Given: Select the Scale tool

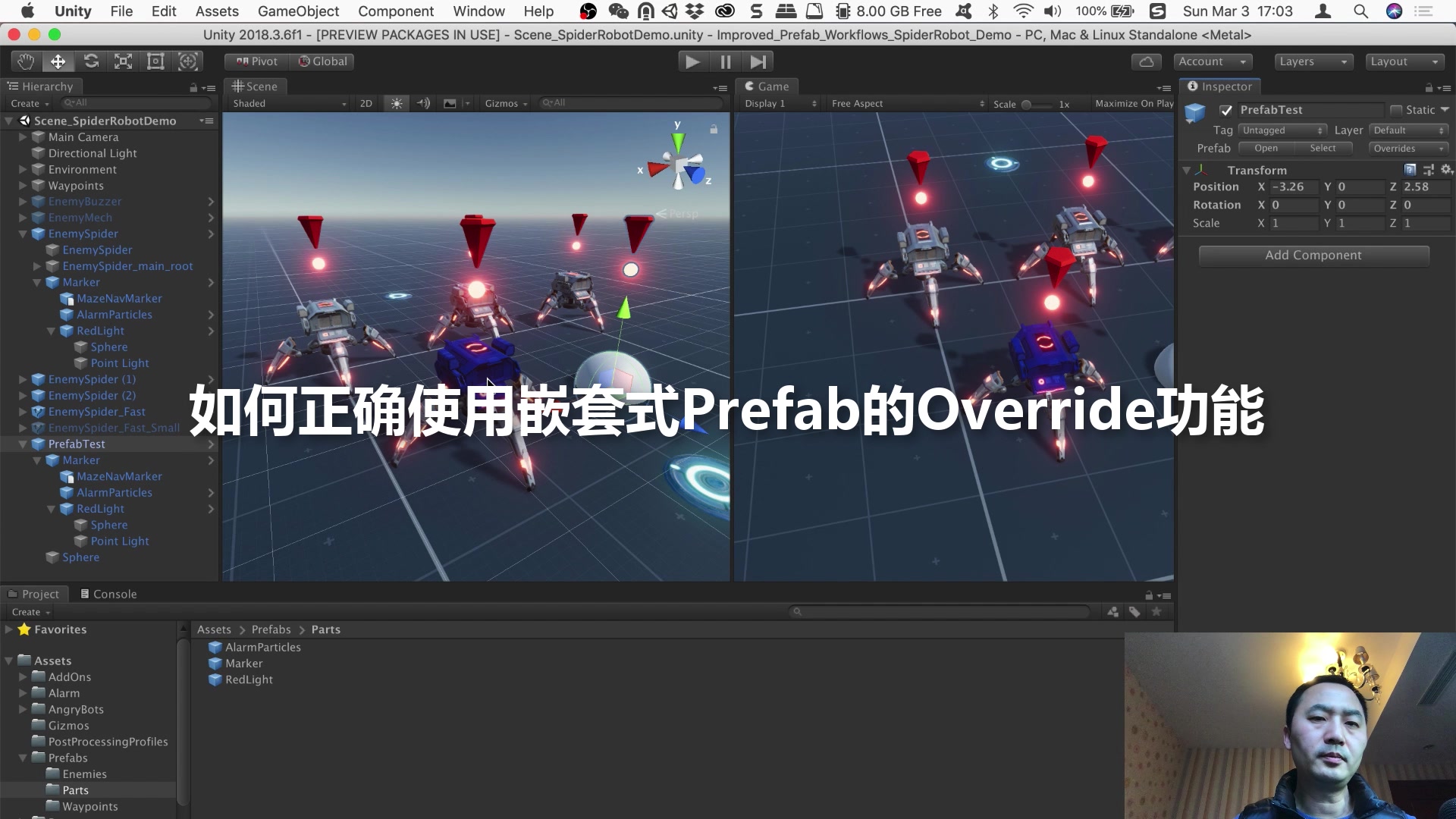Looking at the screenshot, I should point(123,61).
